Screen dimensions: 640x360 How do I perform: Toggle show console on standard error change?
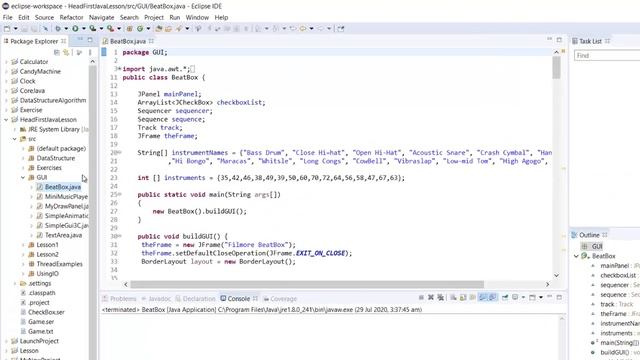point(493,298)
